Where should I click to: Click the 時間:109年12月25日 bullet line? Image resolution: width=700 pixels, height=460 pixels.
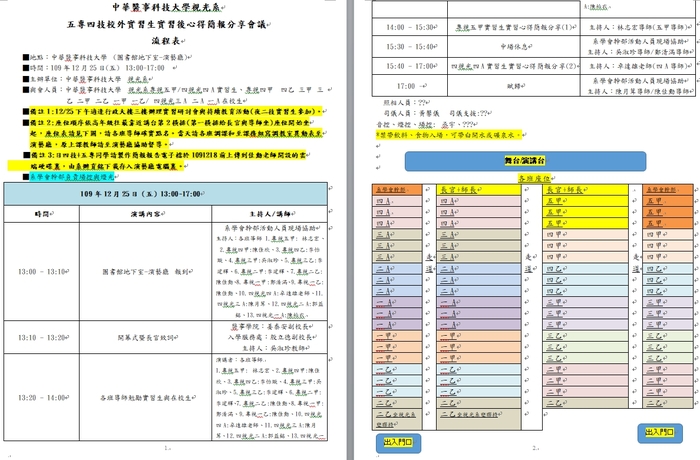[x=94, y=68]
